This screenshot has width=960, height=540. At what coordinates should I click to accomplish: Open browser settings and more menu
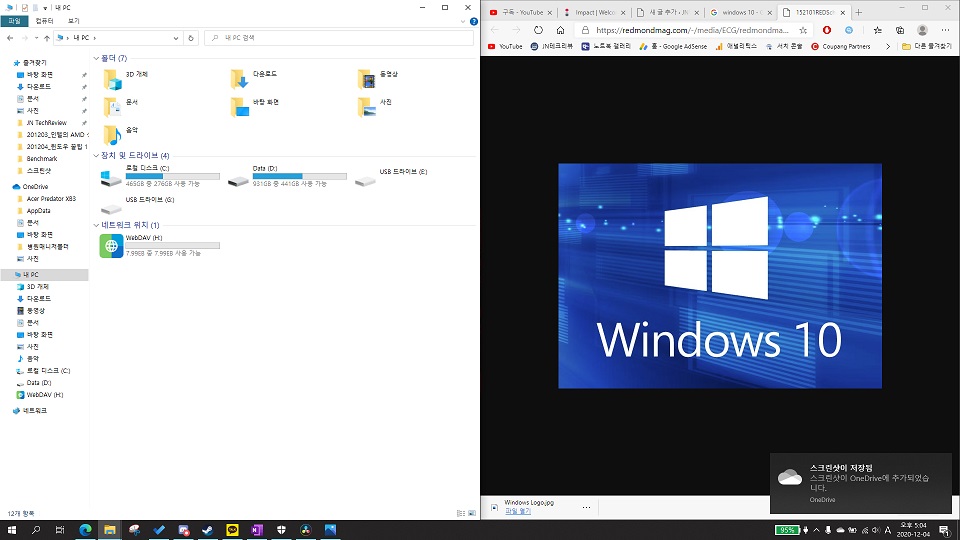click(x=945, y=30)
